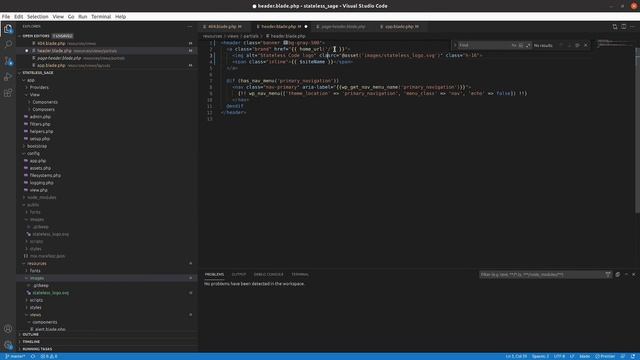Go to previous match in Find widget
The image size is (640, 360).
561,45
